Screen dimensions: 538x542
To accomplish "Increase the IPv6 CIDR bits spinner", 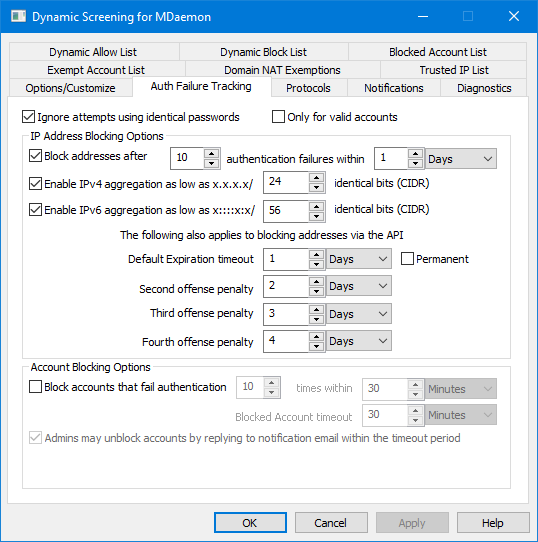I will click(x=316, y=206).
